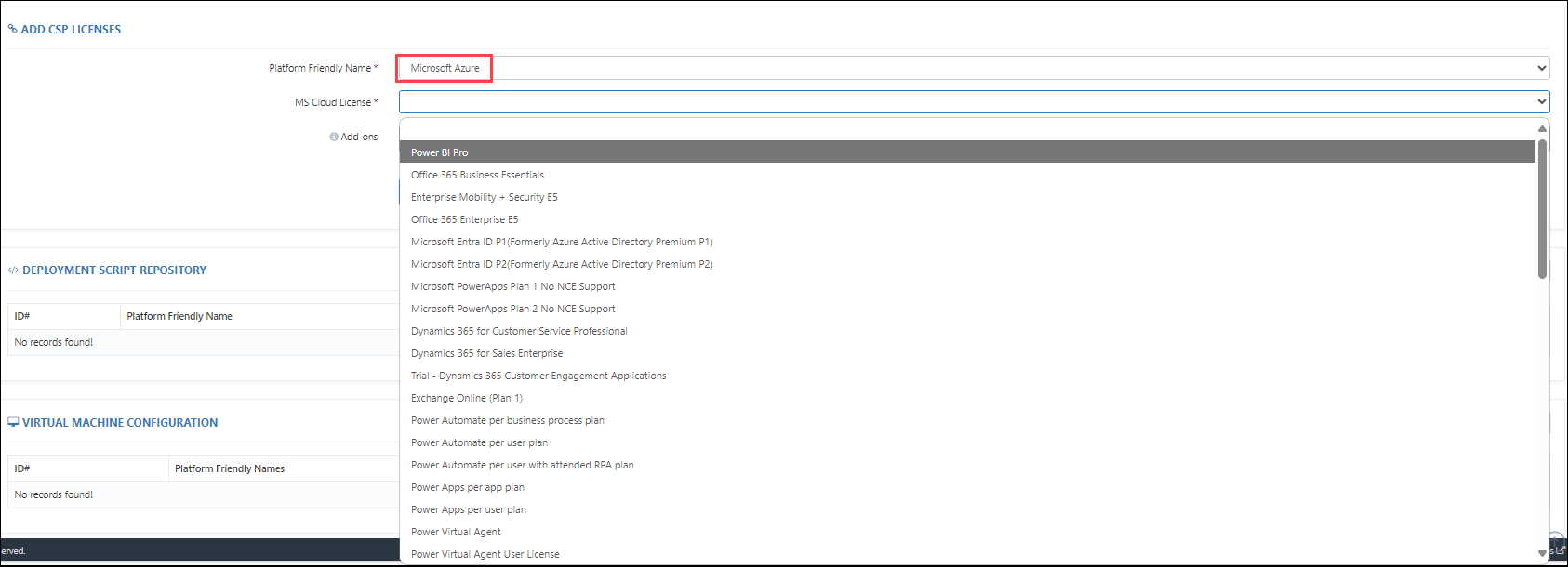Click the license list scrollbar thumb
This screenshot has height=567, width=1568.
point(1542,209)
